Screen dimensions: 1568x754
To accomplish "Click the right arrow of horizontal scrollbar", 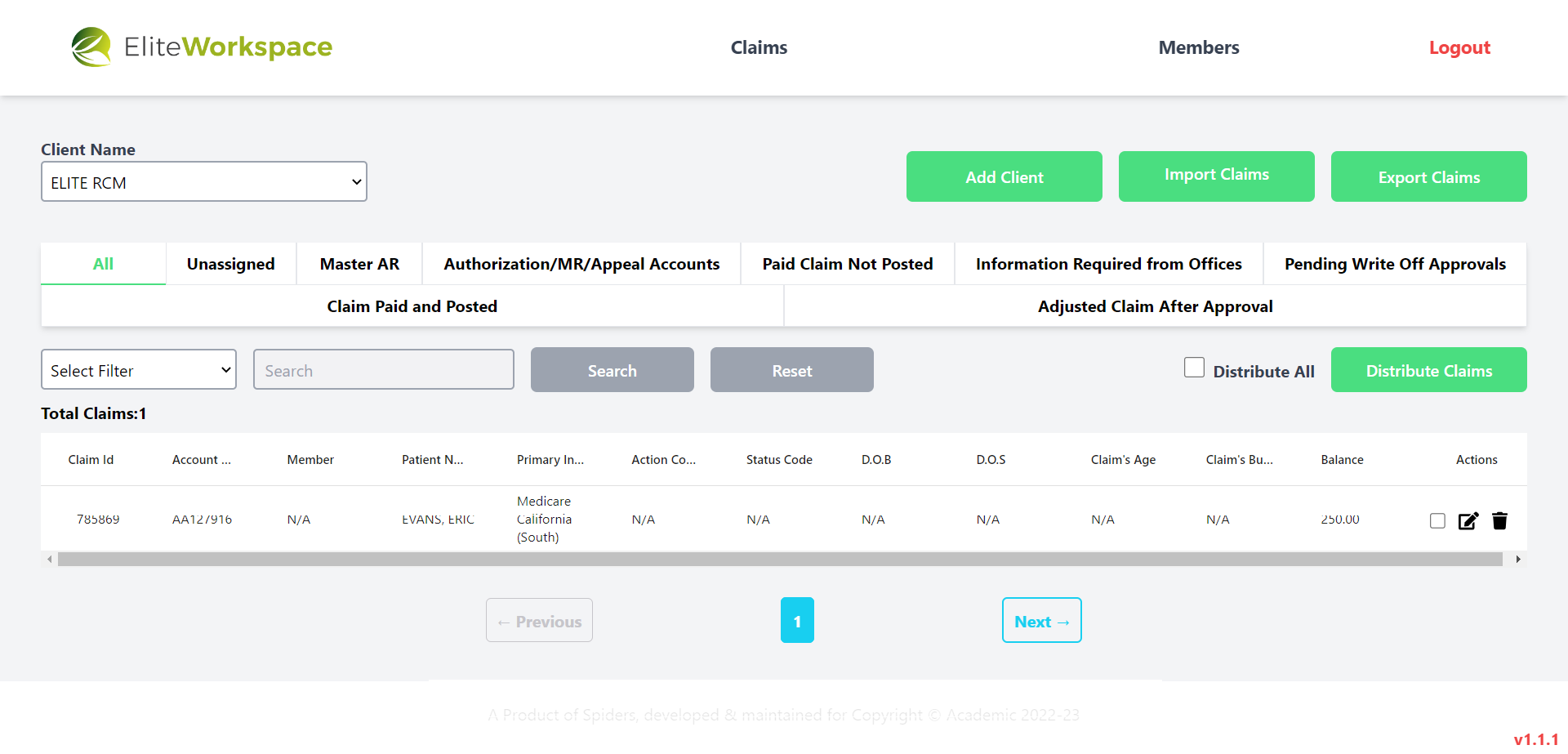I will click(1518, 560).
